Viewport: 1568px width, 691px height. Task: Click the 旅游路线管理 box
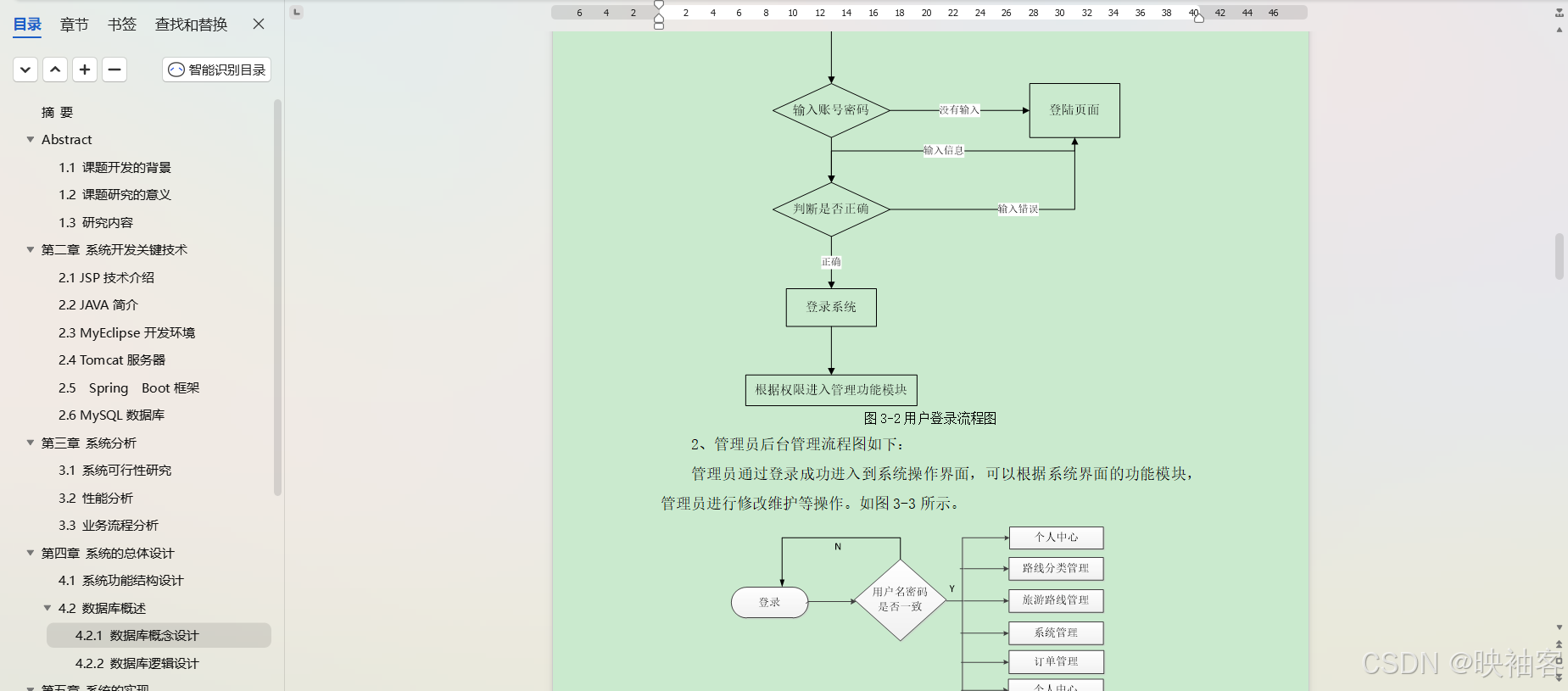pyautogui.click(x=1056, y=600)
